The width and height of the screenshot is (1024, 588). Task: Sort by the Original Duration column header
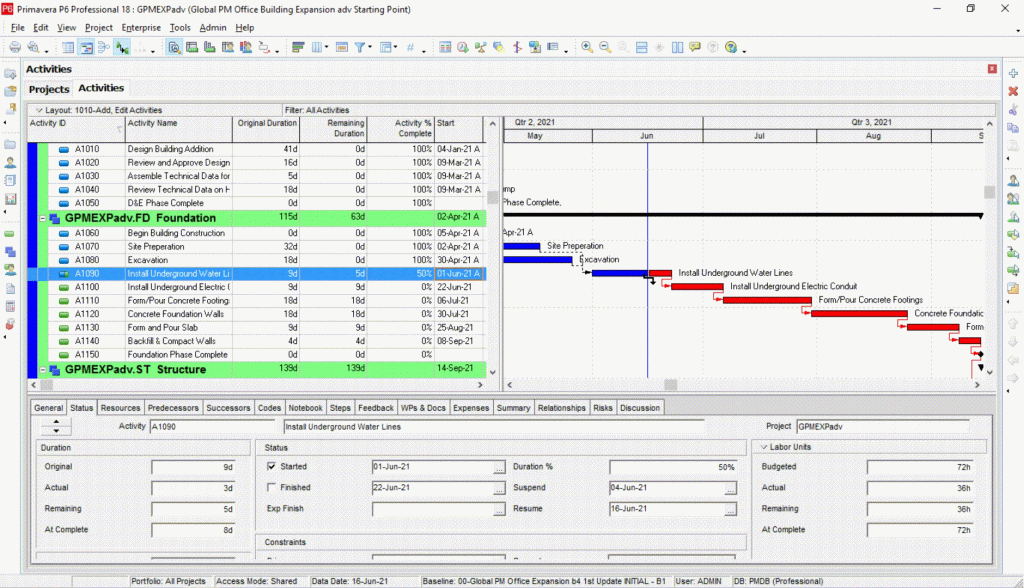pos(266,129)
